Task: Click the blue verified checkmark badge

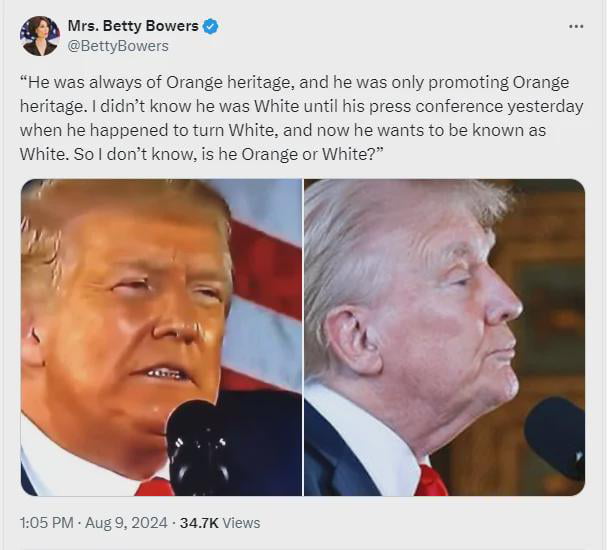Action: [x=211, y=26]
